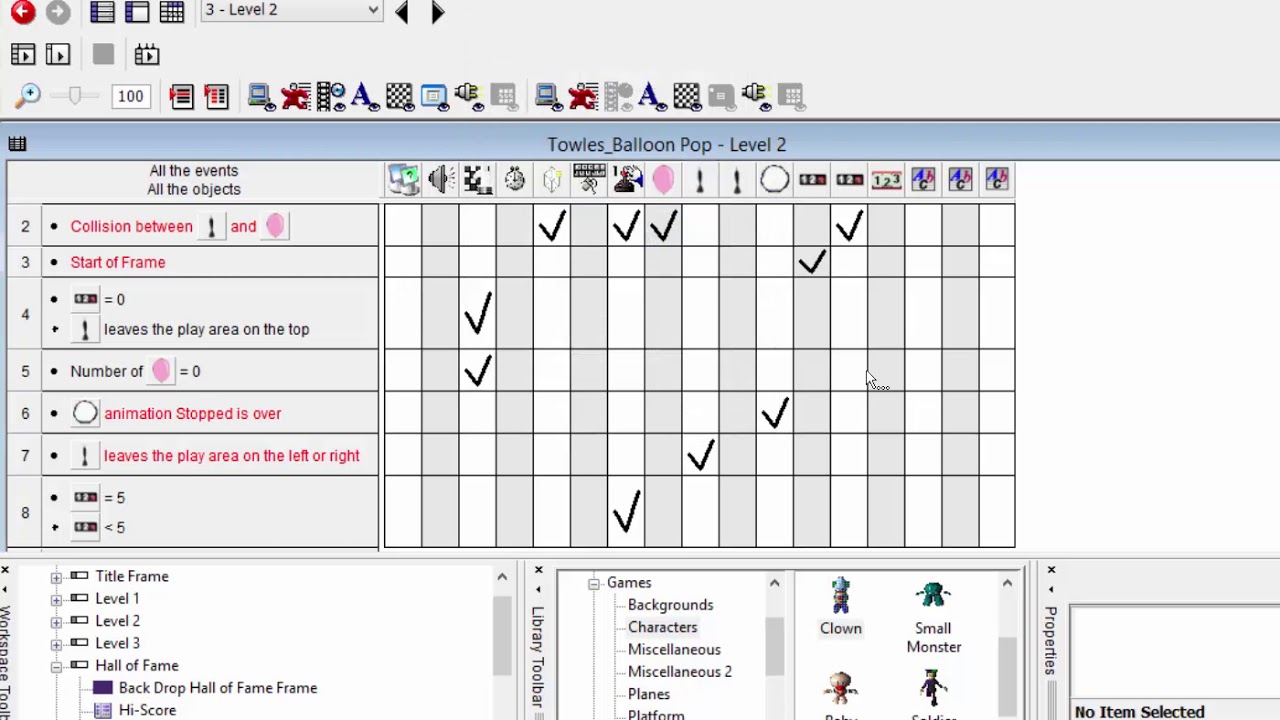The height and width of the screenshot is (720, 1280).
Task: Select Back Drop Hall of Fame Frame item
Action: pyautogui.click(x=217, y=688)
